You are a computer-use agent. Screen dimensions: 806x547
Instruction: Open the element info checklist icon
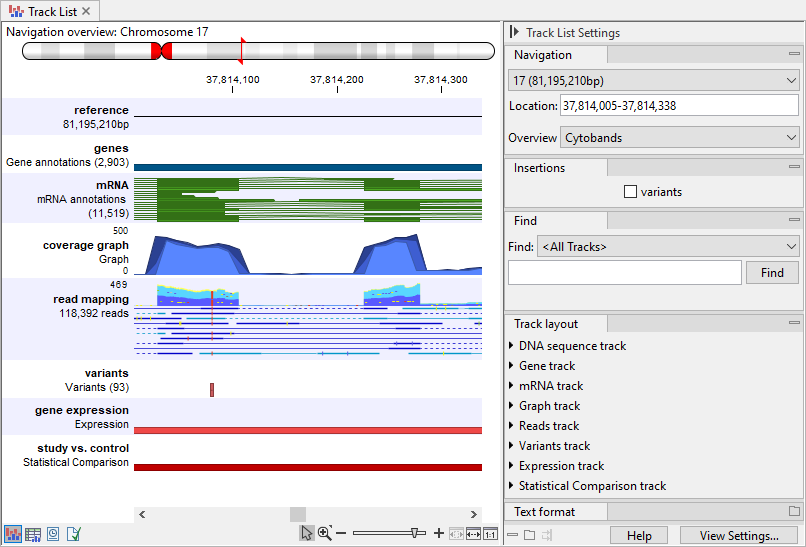[73, 534]
